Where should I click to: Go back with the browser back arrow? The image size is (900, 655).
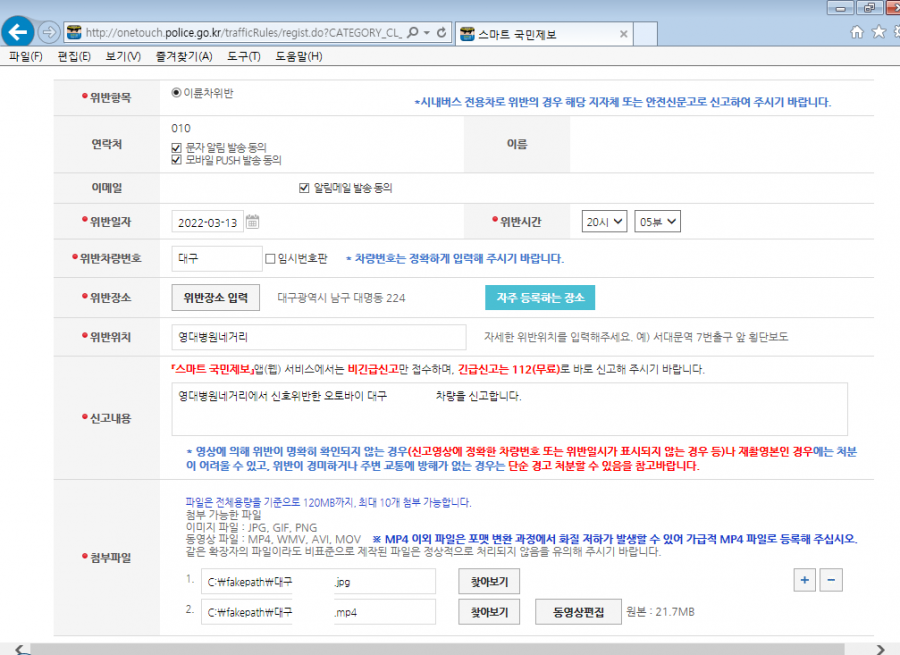pyautogui.click(x=18, y=32)
